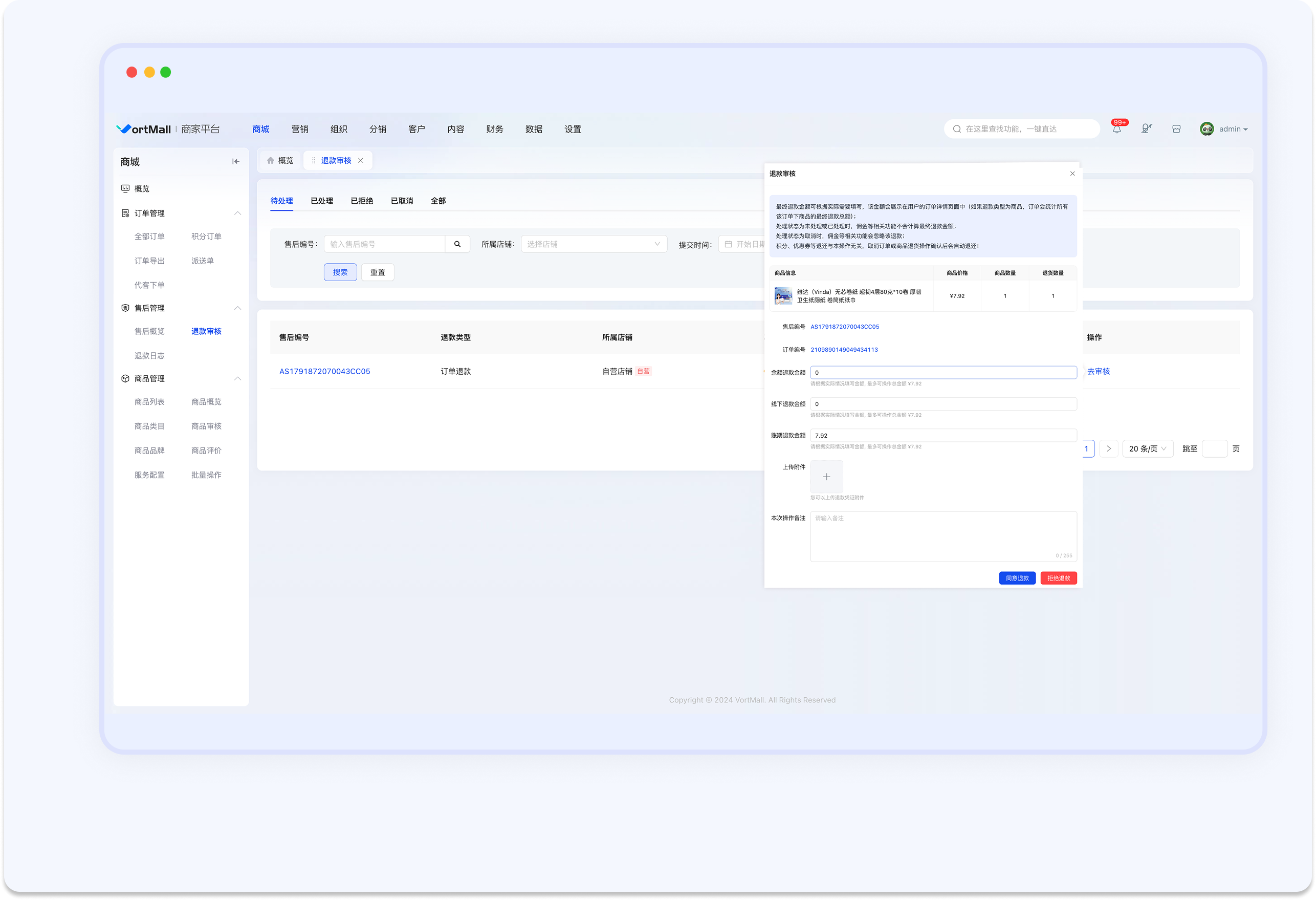Switch to the 已处理 tab
The width and height of the screenshot is (1316, 900).
[322, 201]
